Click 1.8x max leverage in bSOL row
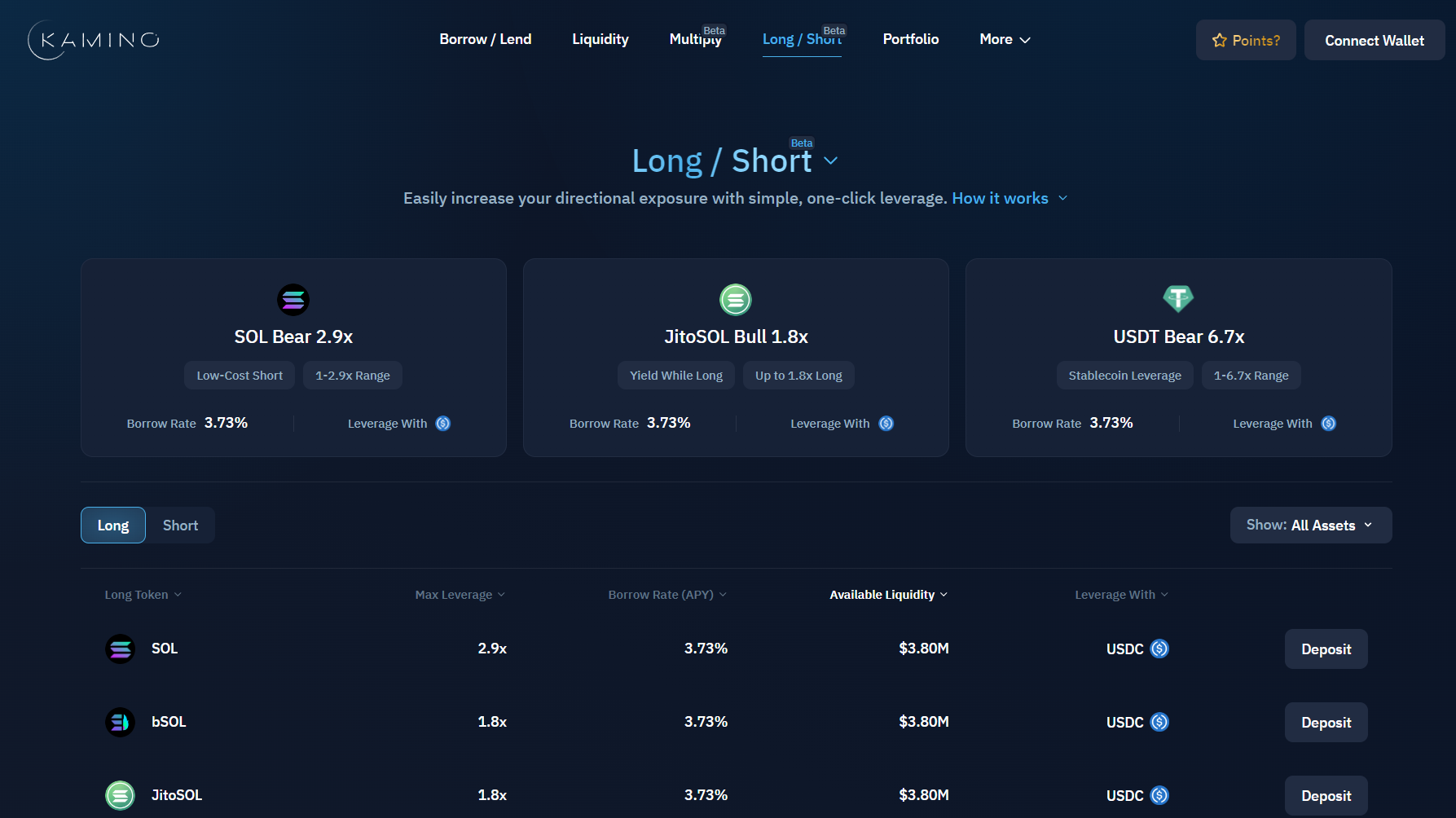The image size is (1456, 818). coord(492,722)
